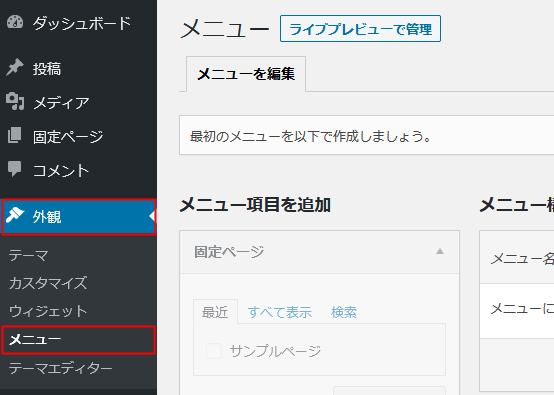The height and width of the screenshot is (395, 554).
Task: Open the 投稿 sidebar menu
Action: 47,69
